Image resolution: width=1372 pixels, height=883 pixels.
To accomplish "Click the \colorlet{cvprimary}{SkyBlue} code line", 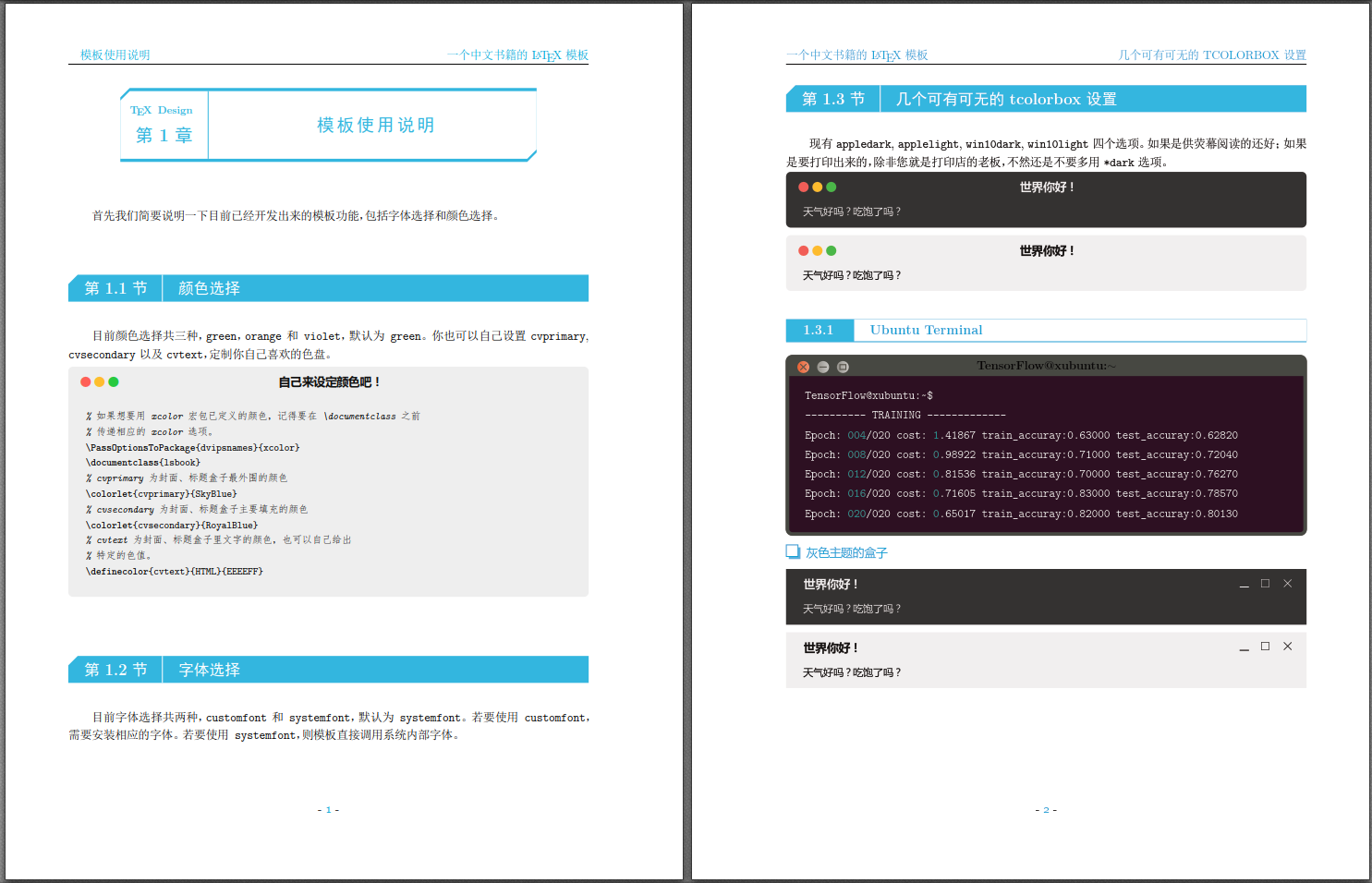I will coord(161,493).
